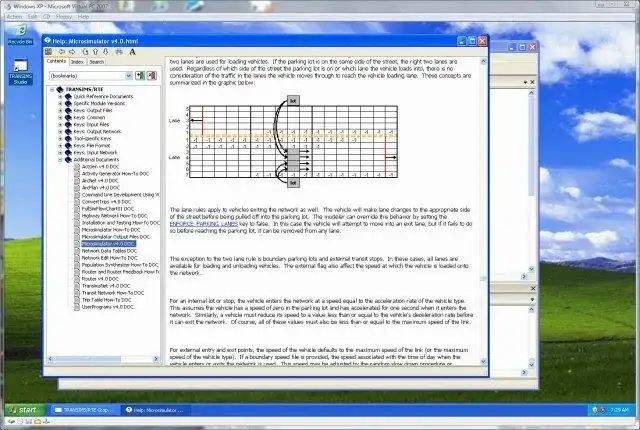Screen dimensions: 640x430
Task: Switch to the Search tab
Action: [97, 62]
